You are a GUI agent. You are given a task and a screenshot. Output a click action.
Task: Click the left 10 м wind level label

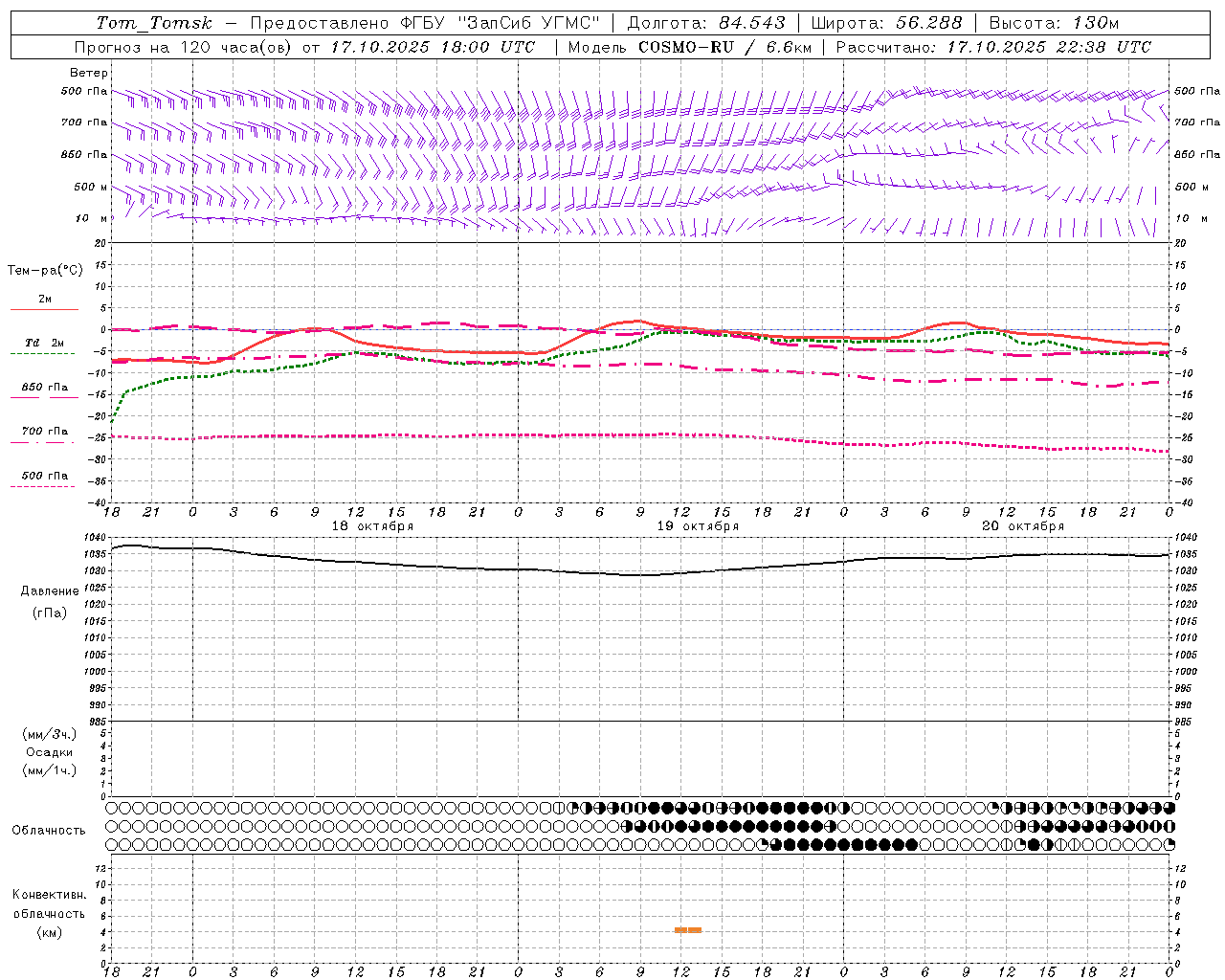click(93, 218)
